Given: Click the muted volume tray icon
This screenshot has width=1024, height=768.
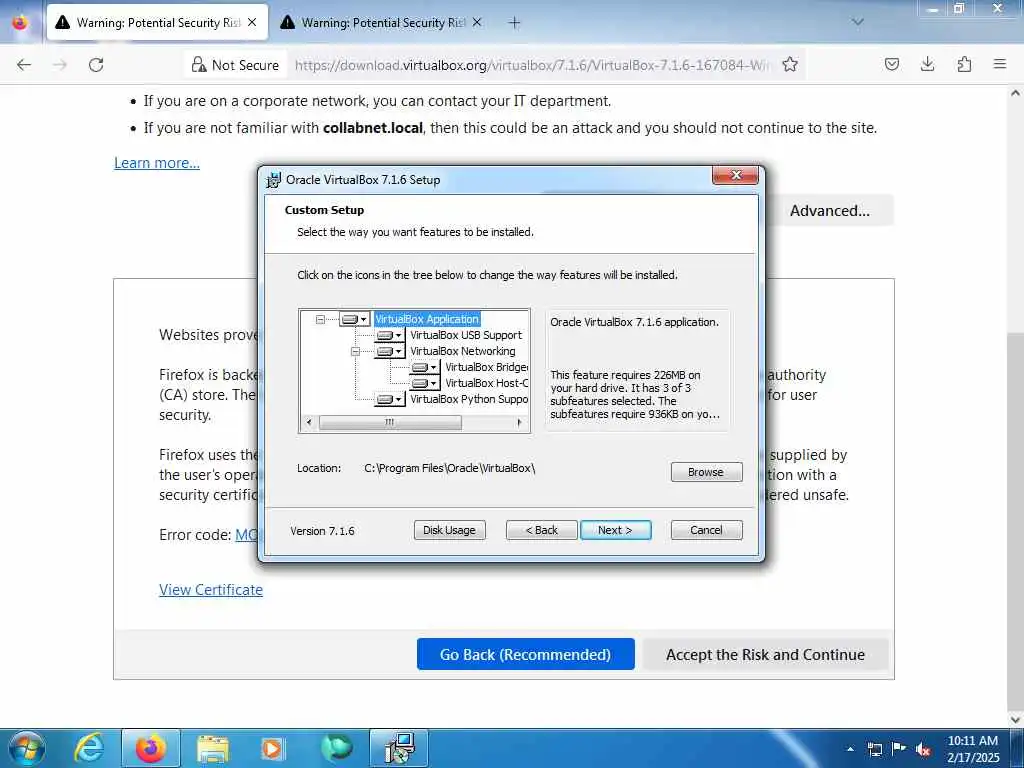Looking at the screenshot, I should (923, 750).
